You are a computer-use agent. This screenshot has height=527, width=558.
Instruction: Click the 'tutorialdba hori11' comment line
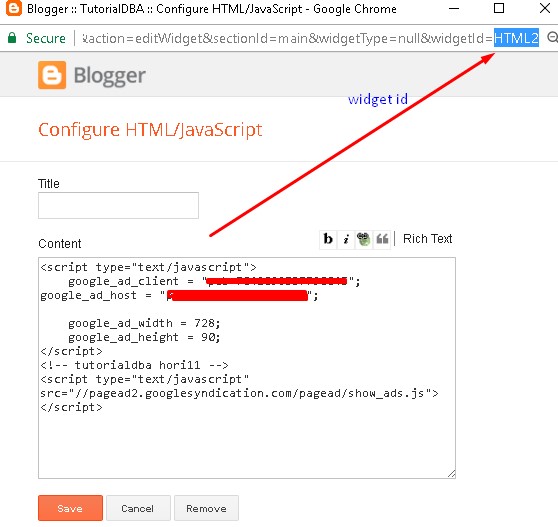pyautogui.click(x=135, y=365)
